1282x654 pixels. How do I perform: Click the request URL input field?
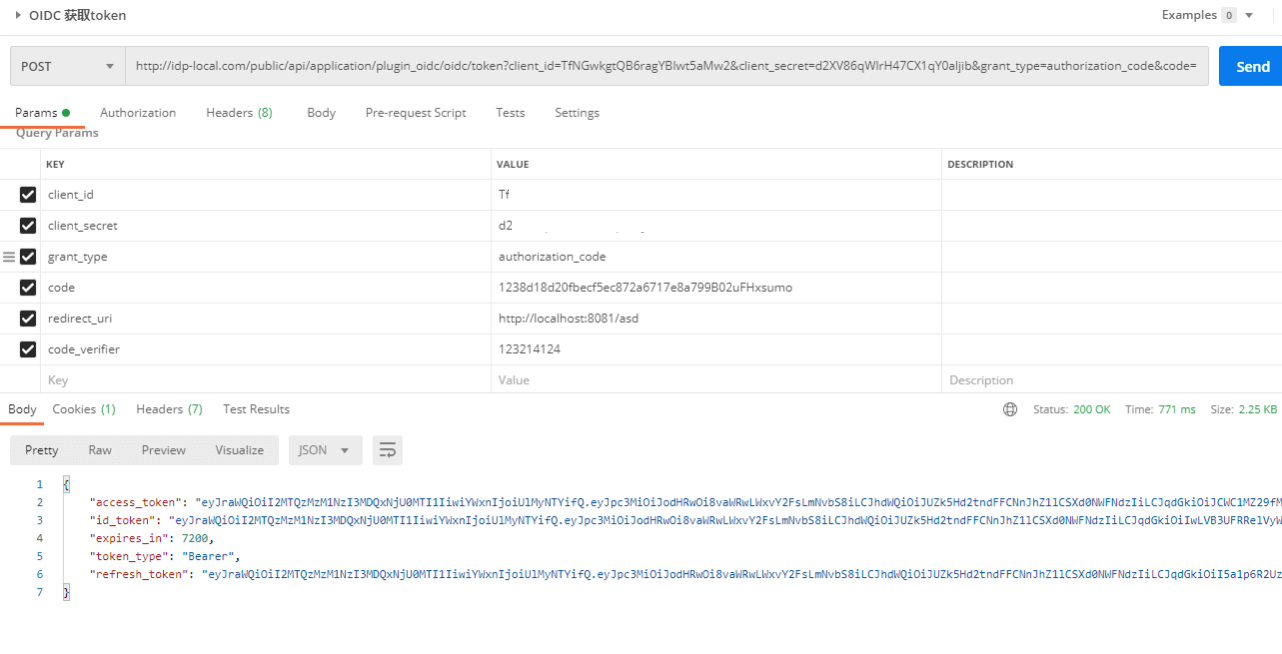[665, 67]
